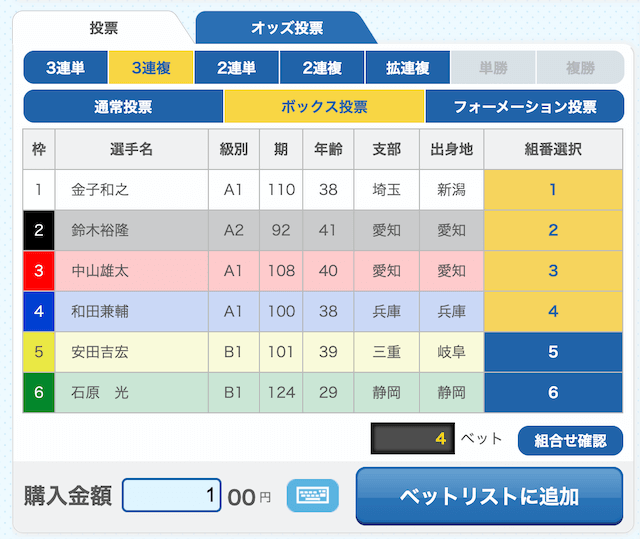Click the 期 value 124
The image size is (640, 539).
click(281, 393)
